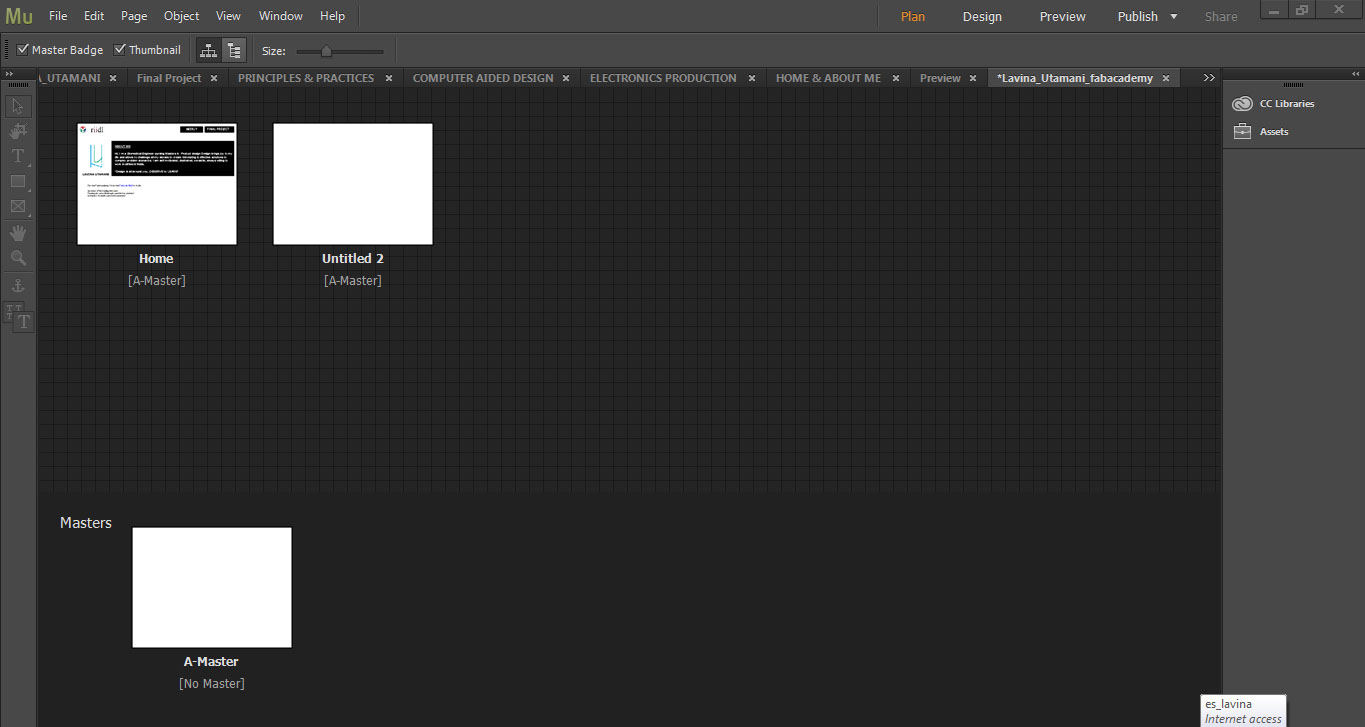The width and height of the screenshot is (1365, 727).
Task: Close the Preview document tab
Action: (973, 78)
